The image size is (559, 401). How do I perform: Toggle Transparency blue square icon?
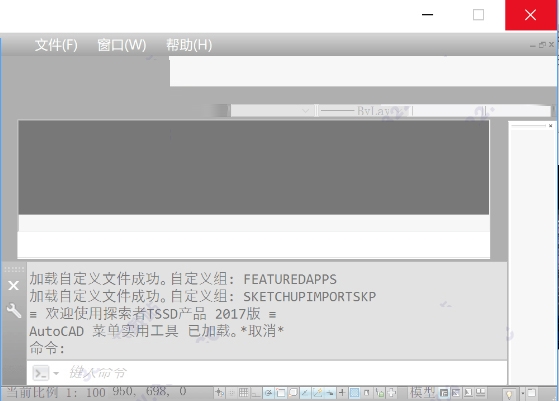click(x=354, y=393)
